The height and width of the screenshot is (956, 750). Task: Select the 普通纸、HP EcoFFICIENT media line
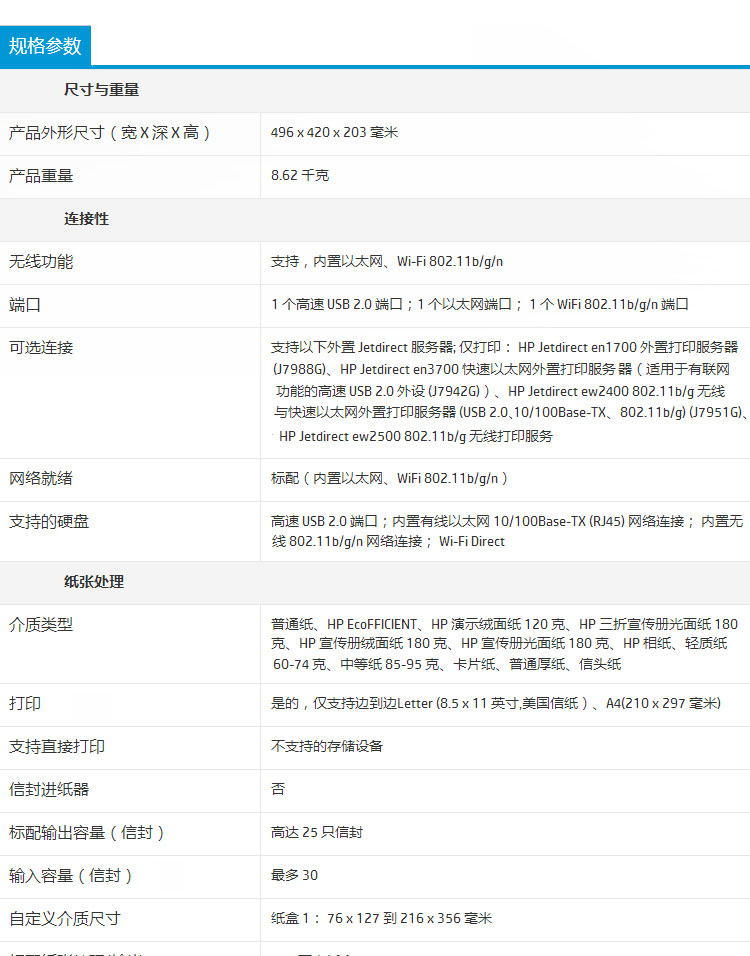504,624
